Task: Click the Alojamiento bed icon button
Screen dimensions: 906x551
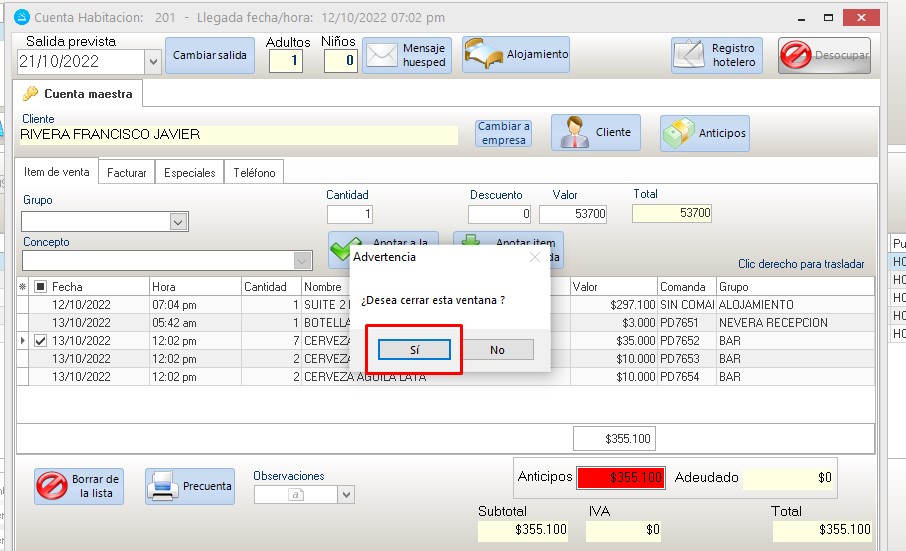Action: 485,55
